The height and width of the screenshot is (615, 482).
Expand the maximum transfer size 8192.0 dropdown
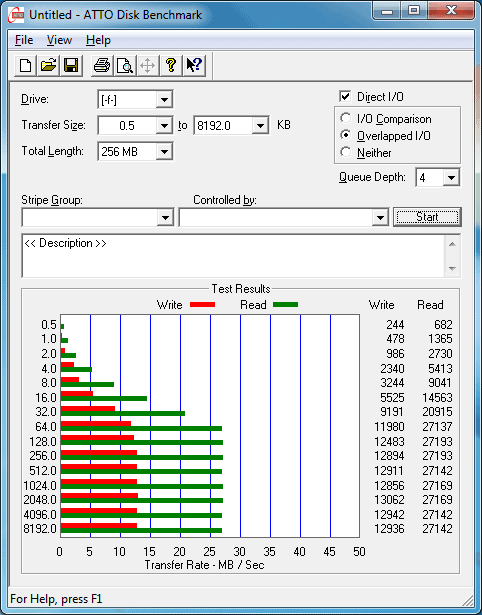pyautogui.click(x=260, y=126)
